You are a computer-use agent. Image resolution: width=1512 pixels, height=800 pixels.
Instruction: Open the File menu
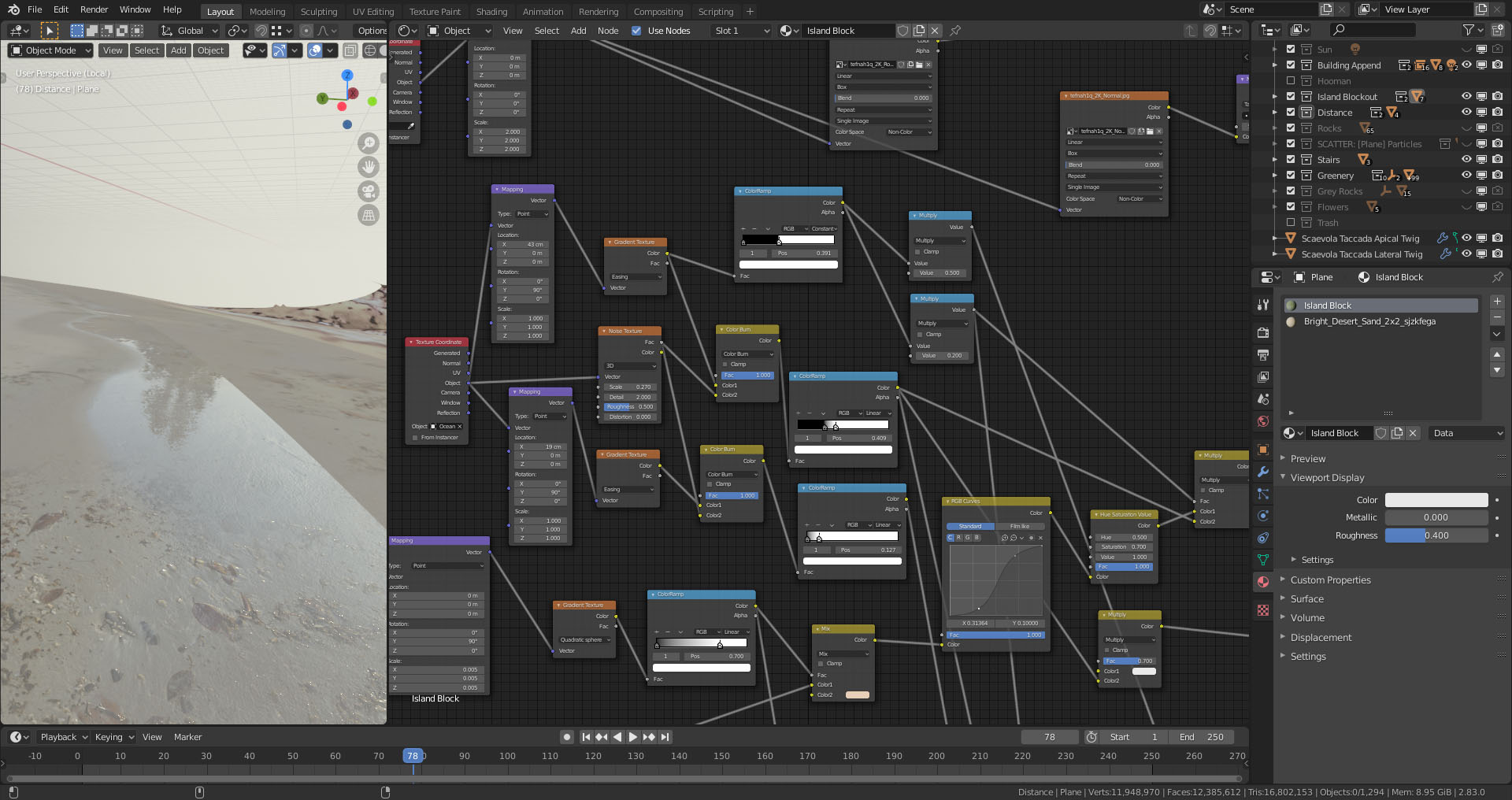click(x=35, y=9)
